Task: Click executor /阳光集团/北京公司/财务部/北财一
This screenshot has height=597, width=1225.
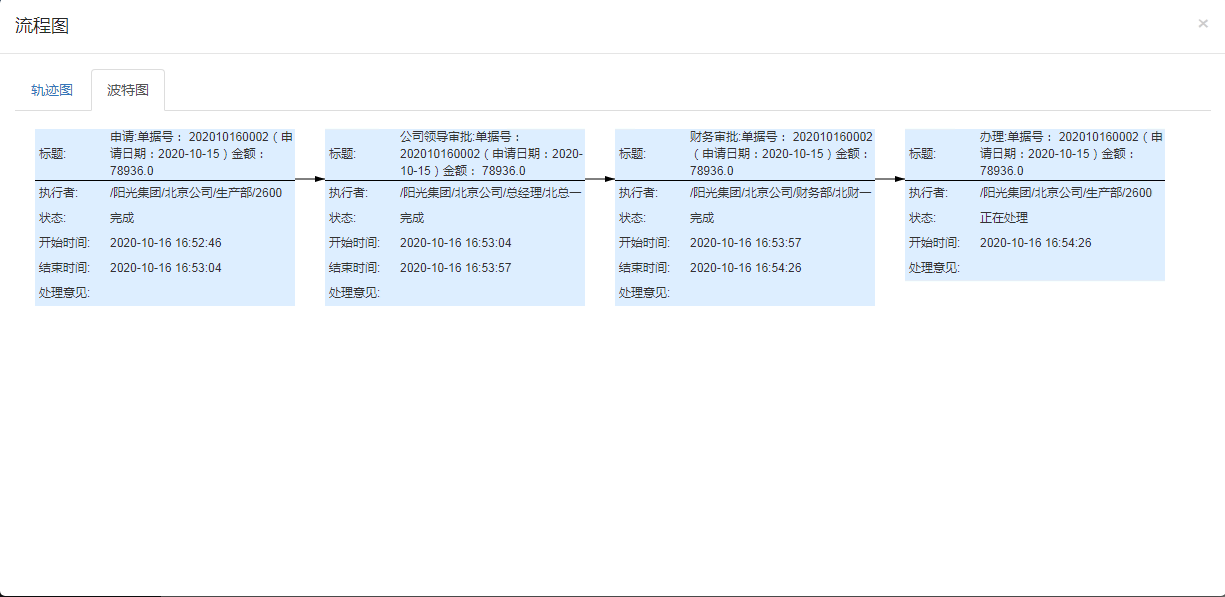Action: click(780, 193)
